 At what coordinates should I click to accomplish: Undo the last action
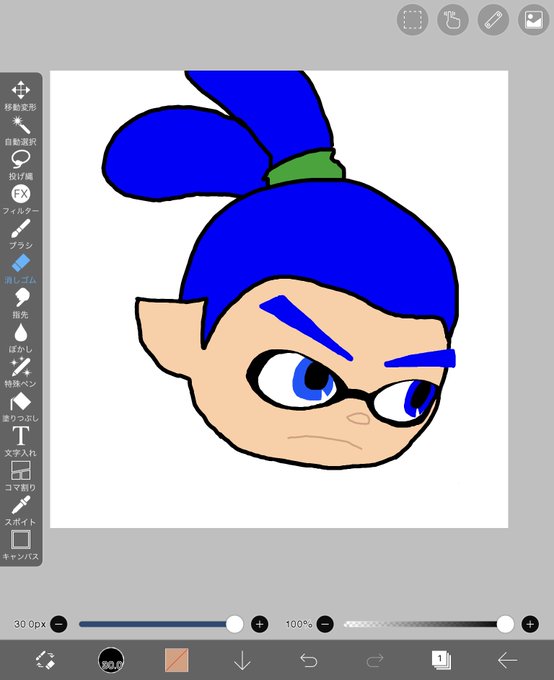tap(309, 660)
